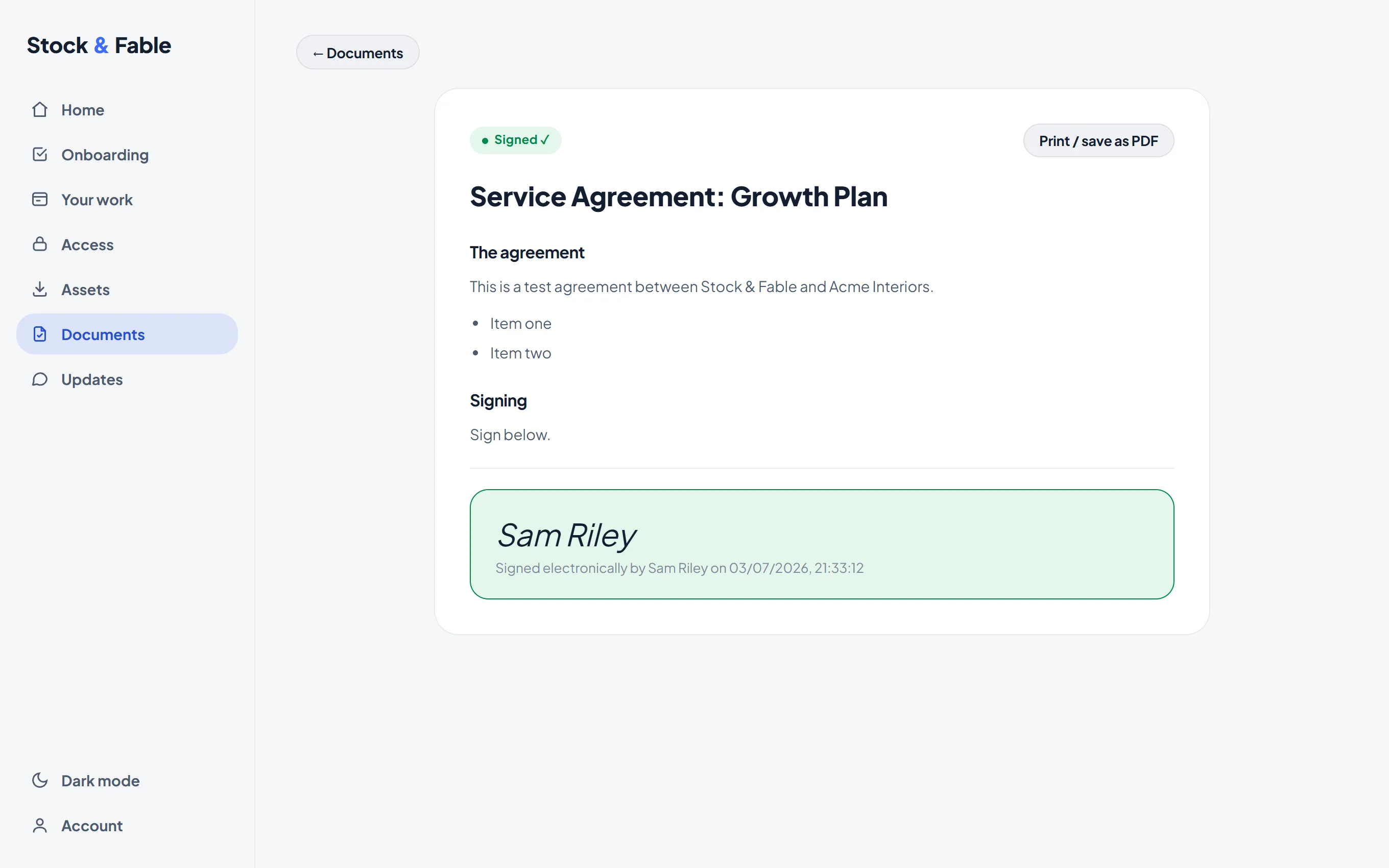Go to Onboarding section
1389x868 pixels.
click(x=127, y=154)
